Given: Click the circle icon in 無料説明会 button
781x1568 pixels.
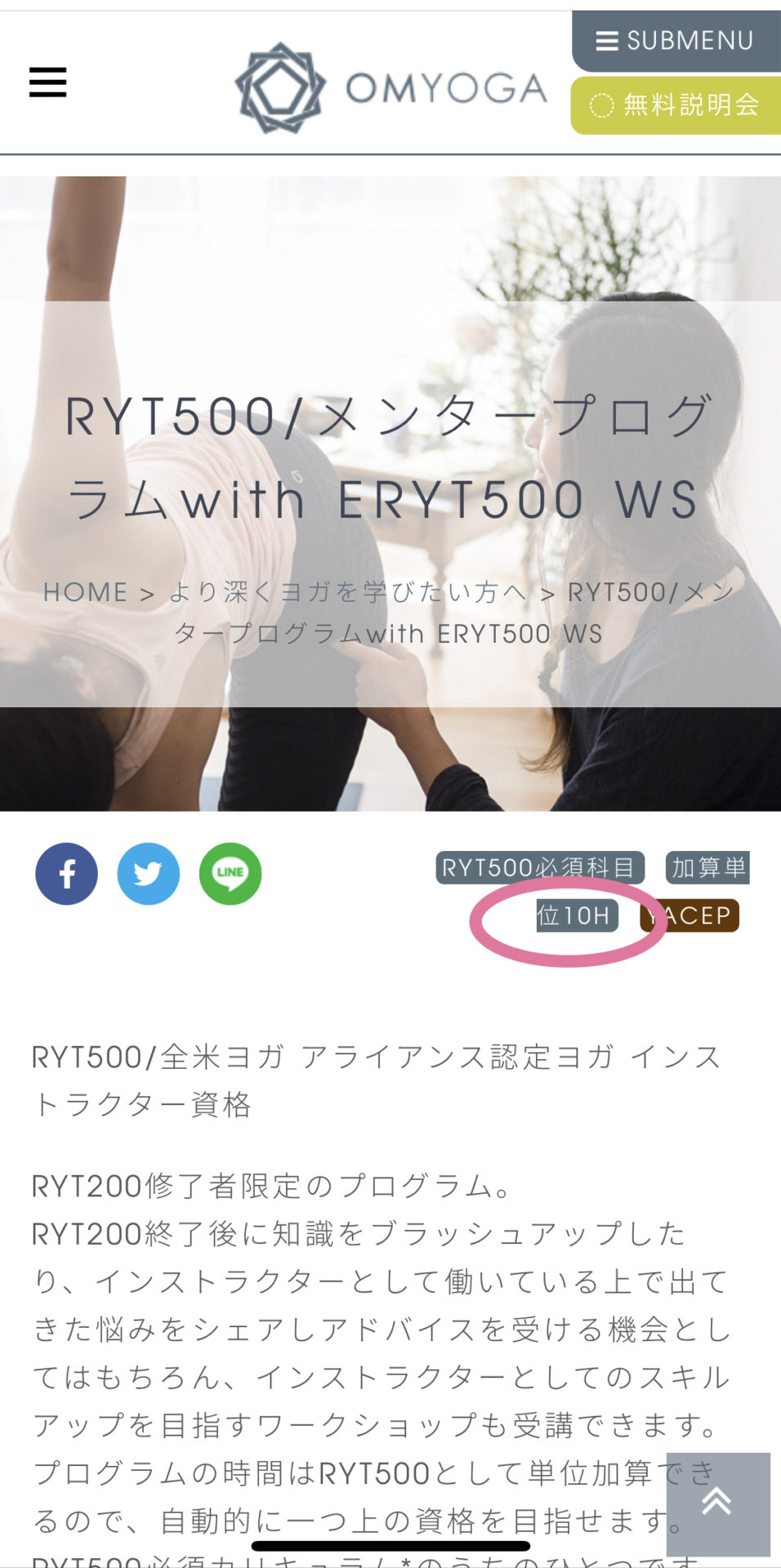Looking at the screenshot, I should (601, 105).
